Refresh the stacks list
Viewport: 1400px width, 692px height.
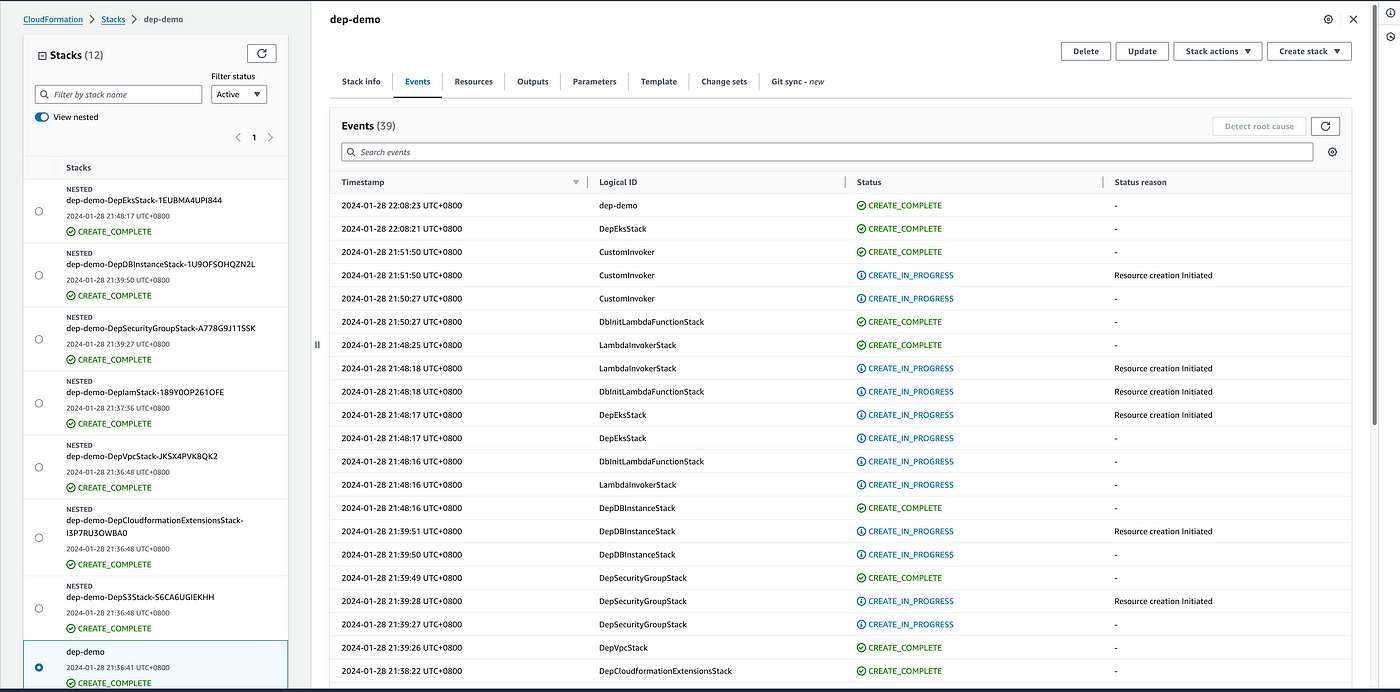click(261, 54)
